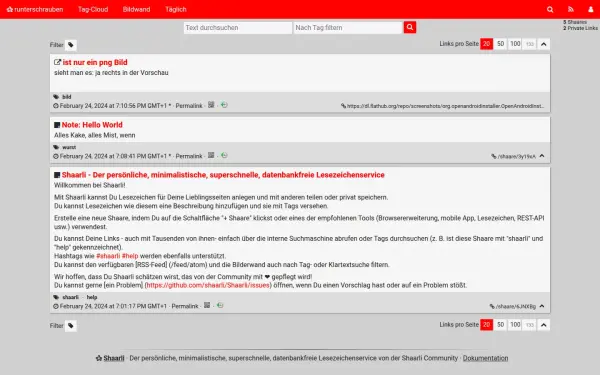
Task: Set bottom links per page to 20
Action: [x=486, y=325]
